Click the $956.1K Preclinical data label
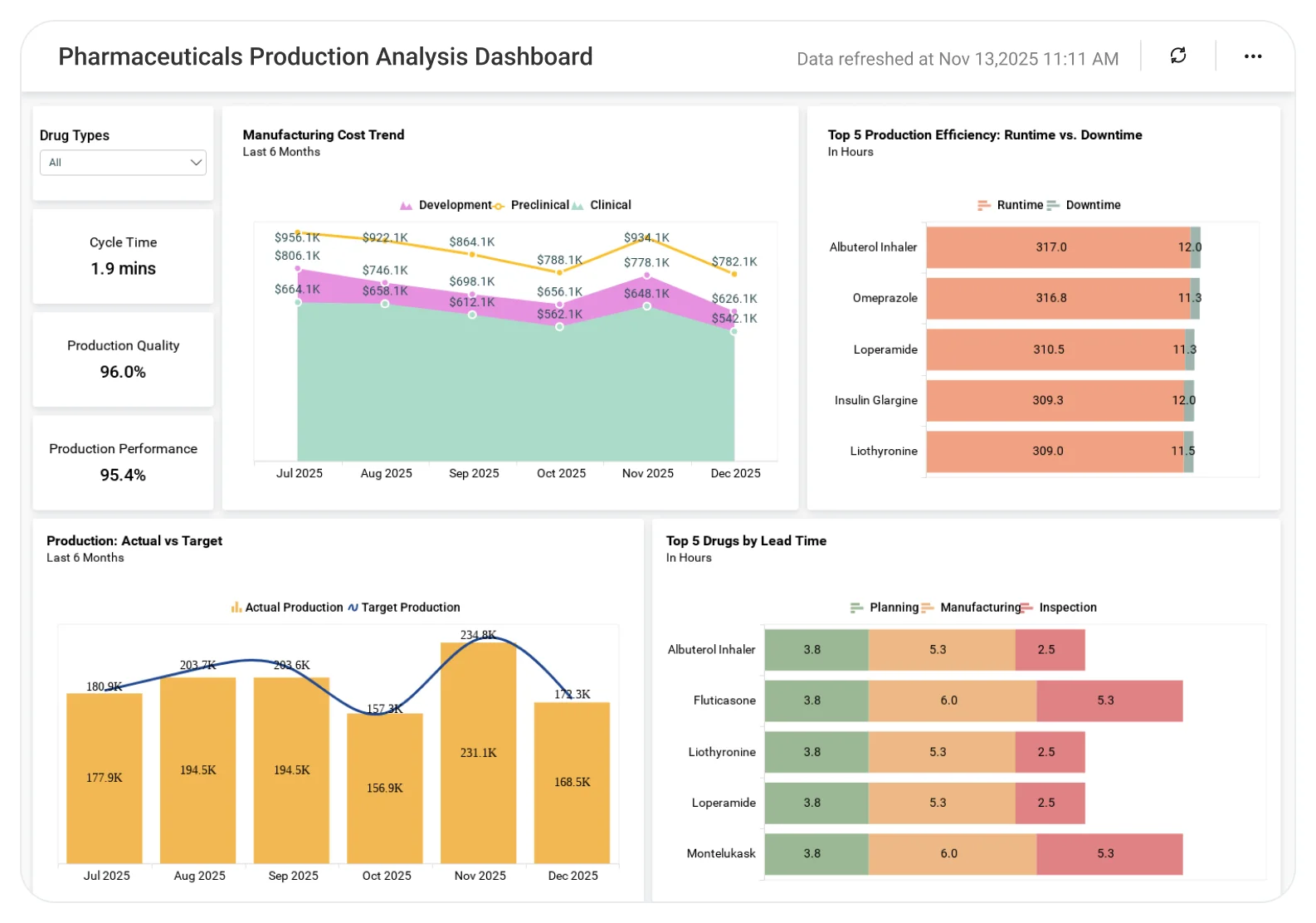 click(x=297, y=237)
